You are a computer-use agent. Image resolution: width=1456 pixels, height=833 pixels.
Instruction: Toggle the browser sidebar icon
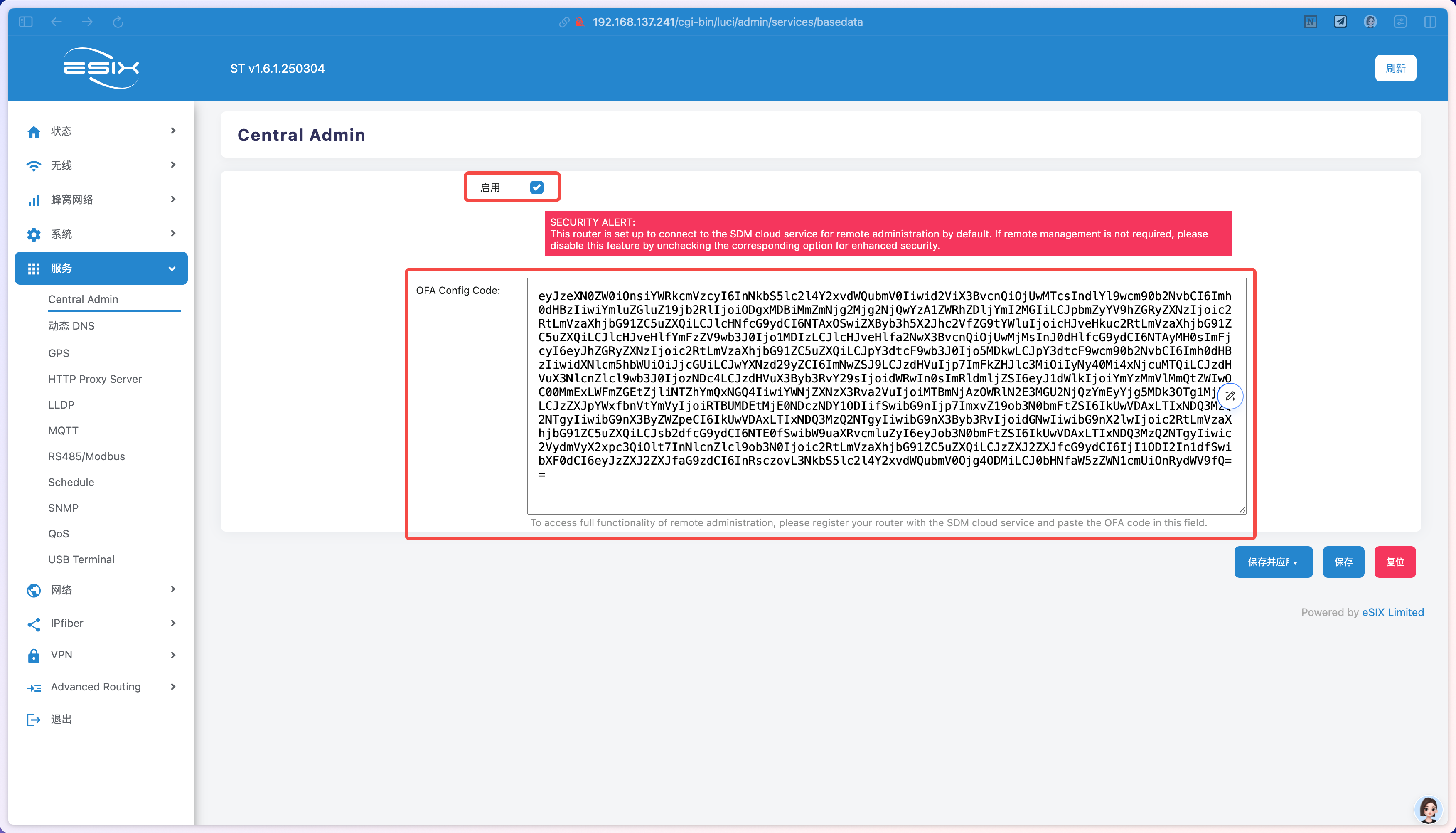tap(26, 22)
